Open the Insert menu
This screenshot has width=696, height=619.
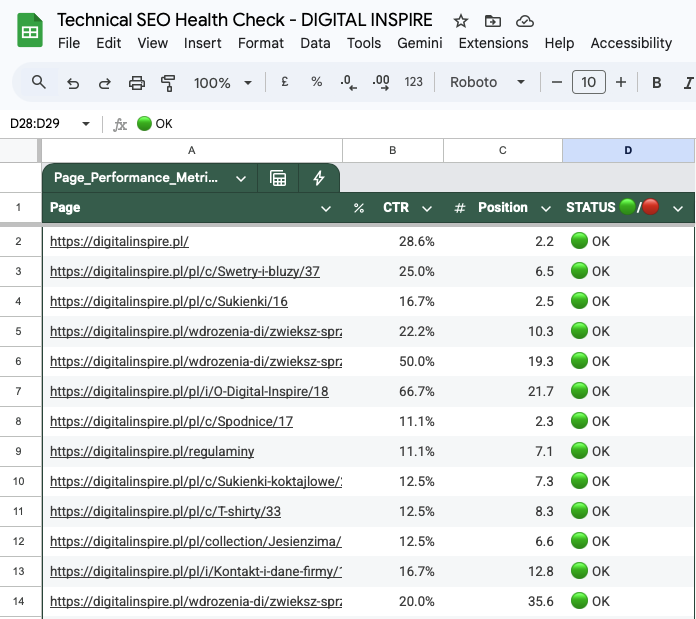pos(202,43)
